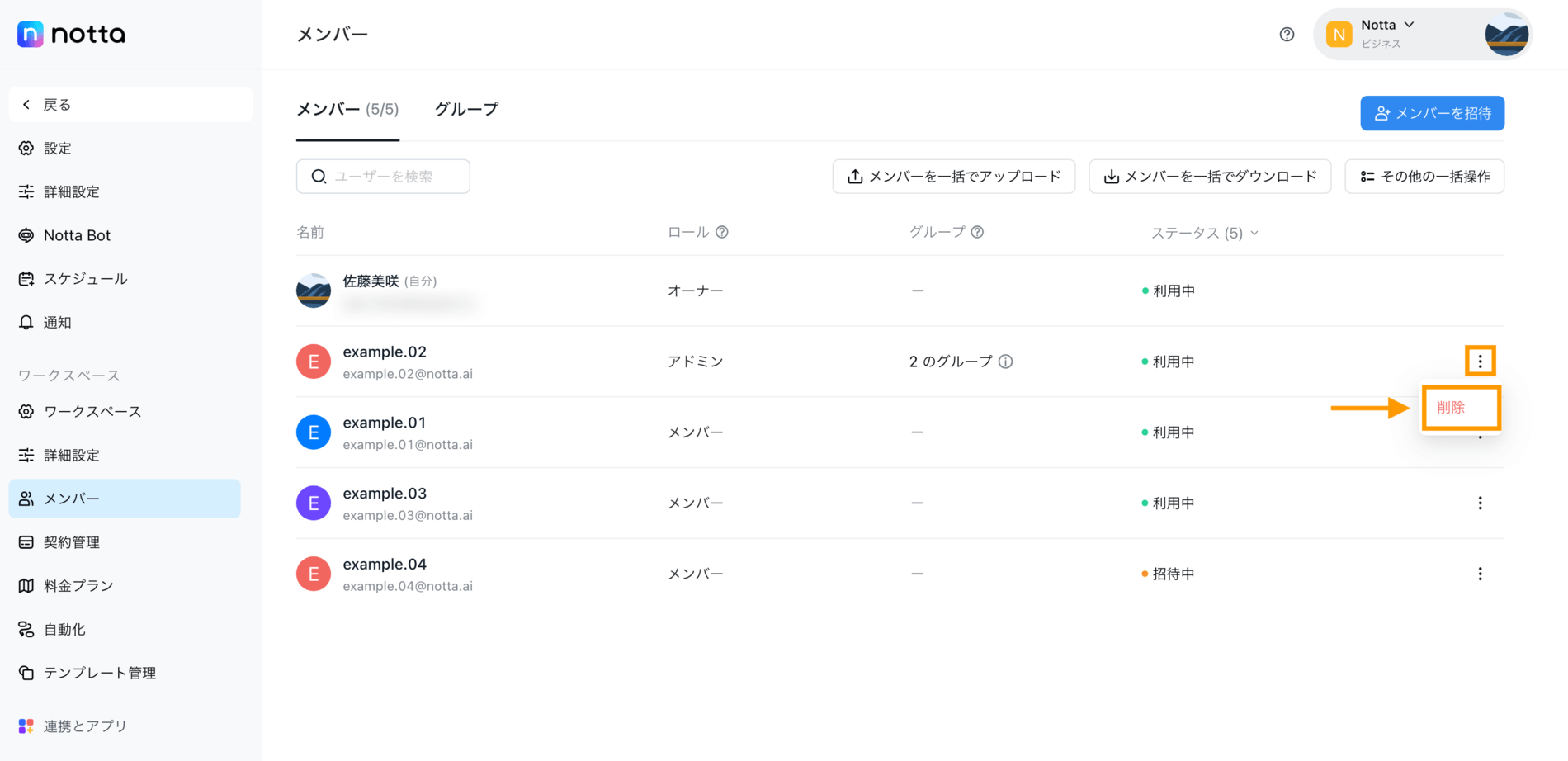Click the メンバーを招待 invite button

click(1432, 113)
